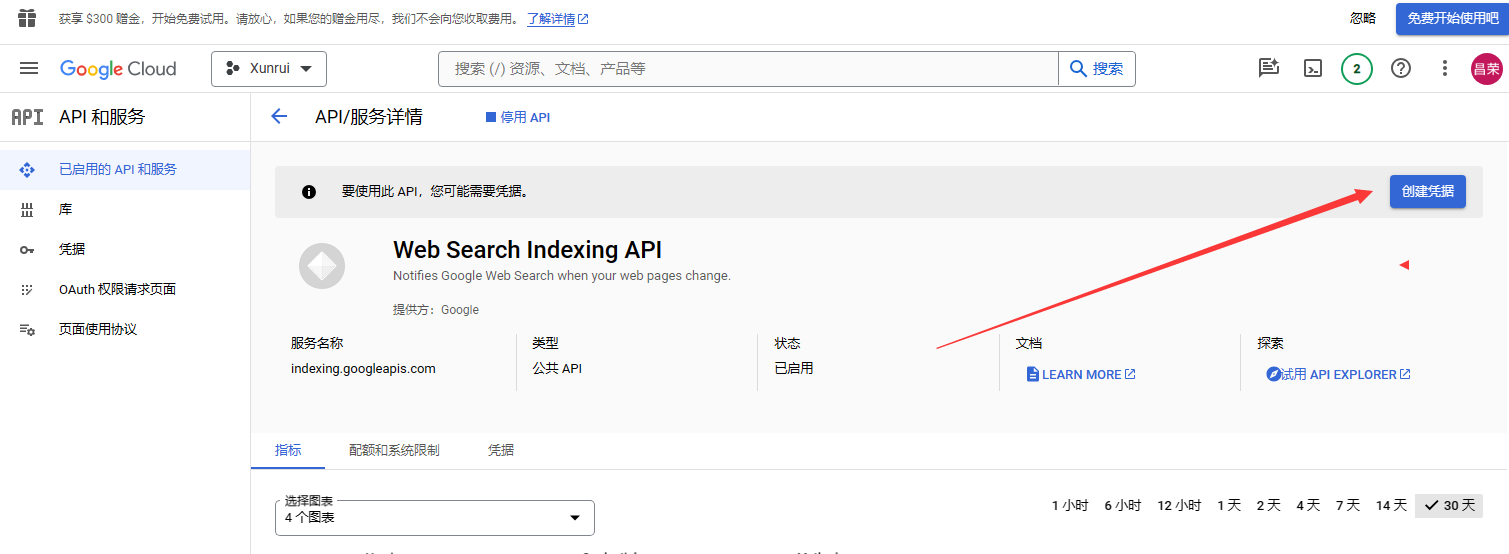Click the 创建凭据 button
The image size is (1509, 554).
(1427, 191)
